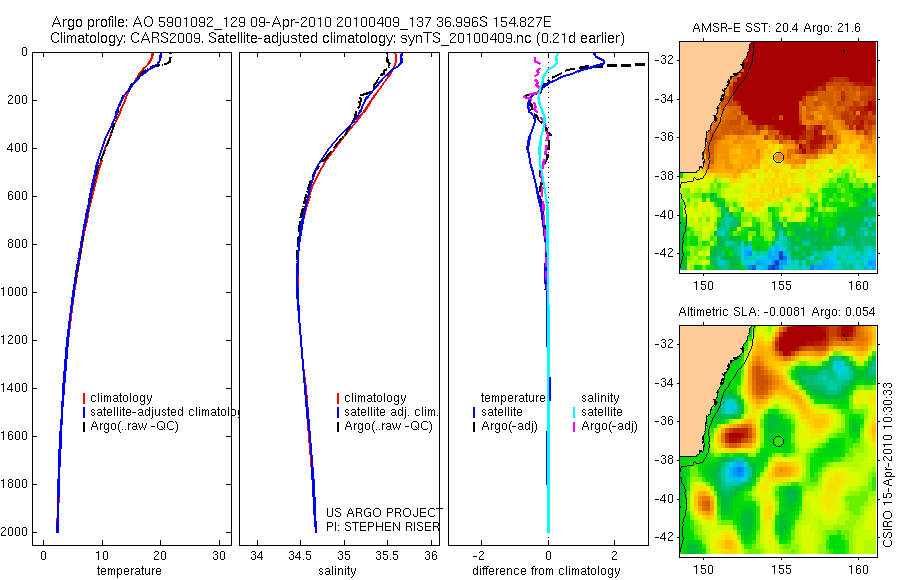
Task: Click the 2000 depth tick label
Action: click(x=13, y=532)
